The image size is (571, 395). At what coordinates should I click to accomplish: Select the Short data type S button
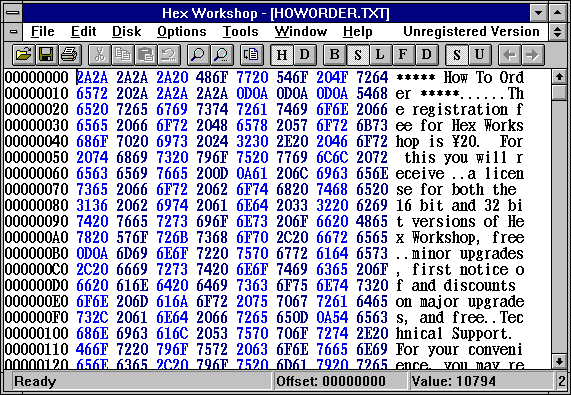(x=358, y=55)
